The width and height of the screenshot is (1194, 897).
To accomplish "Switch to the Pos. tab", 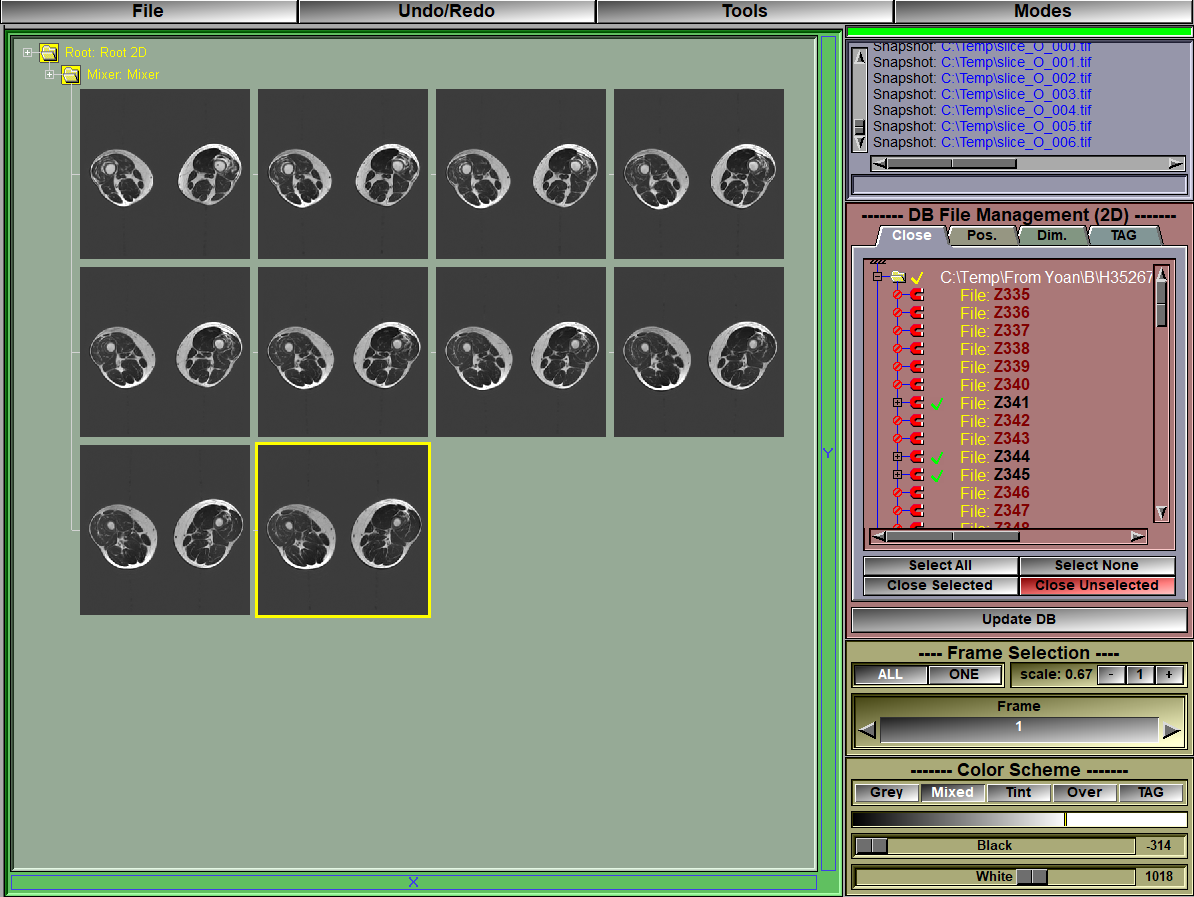I will pyautogui.click(x=982, y=236).
